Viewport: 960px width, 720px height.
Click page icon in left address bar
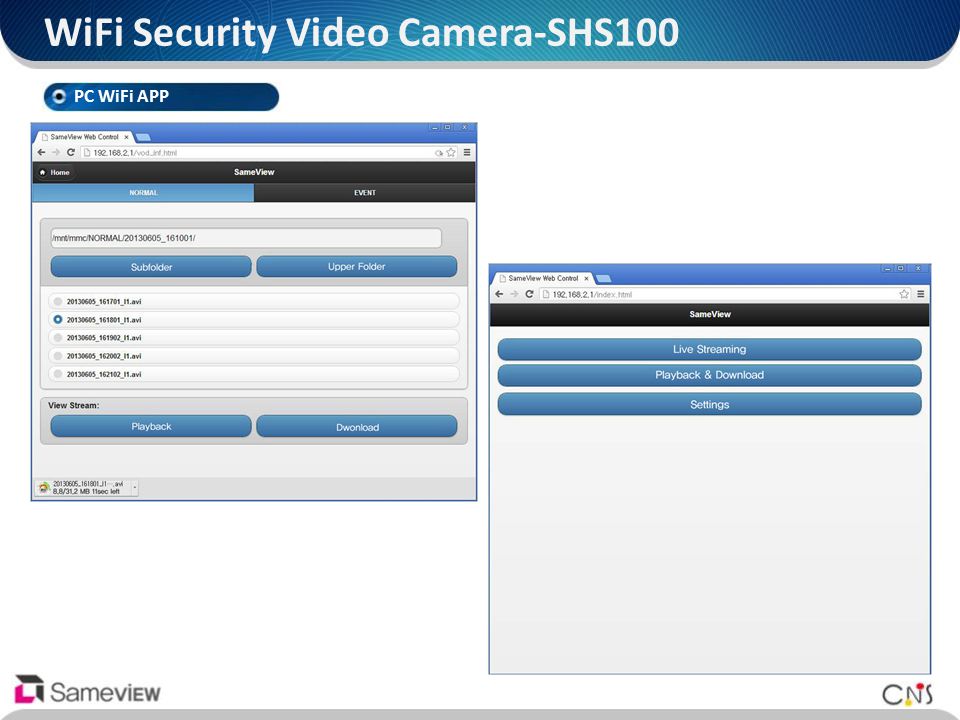tap(87, 152)
